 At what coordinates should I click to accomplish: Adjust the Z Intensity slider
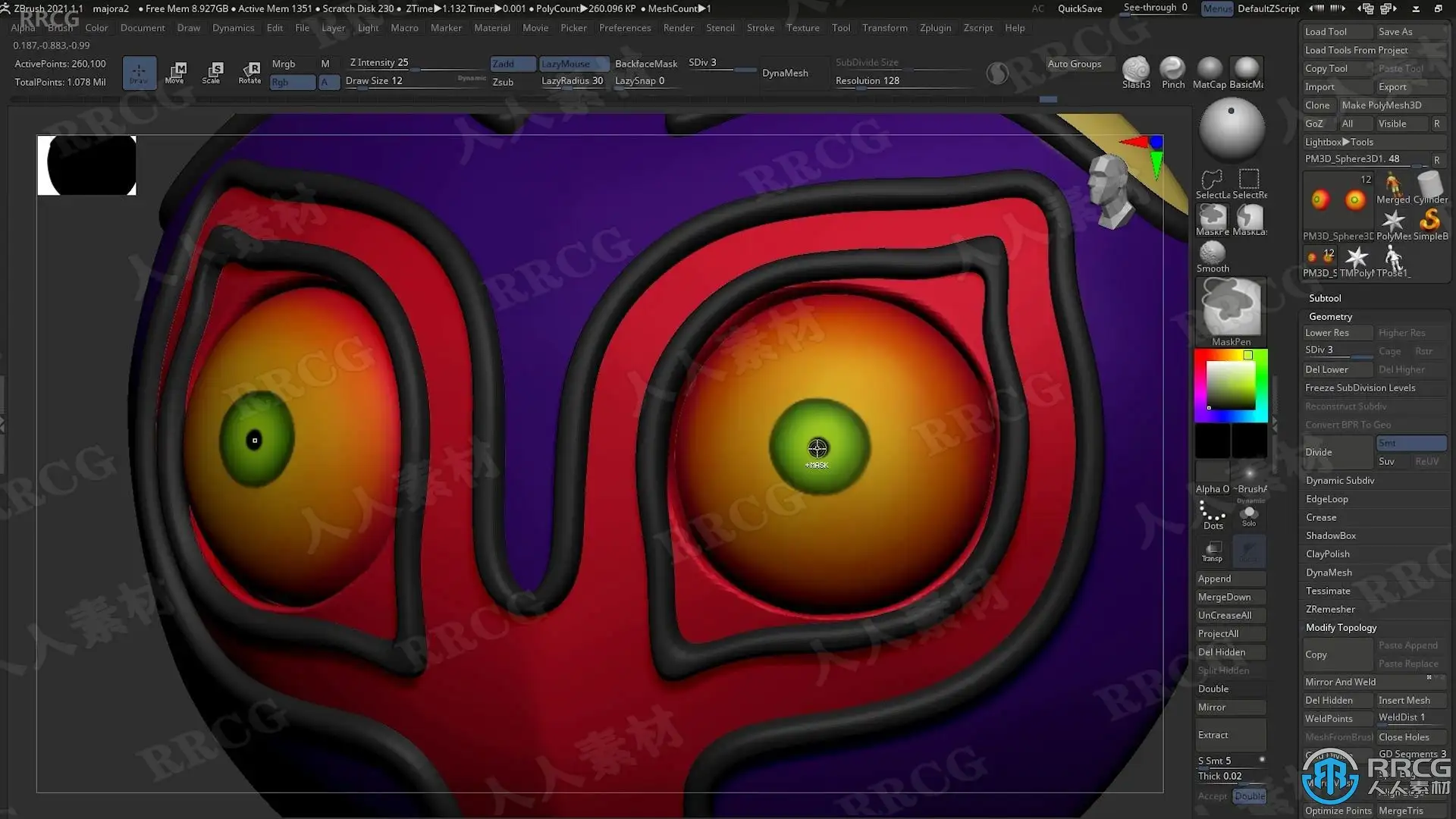tap(416, 64)
